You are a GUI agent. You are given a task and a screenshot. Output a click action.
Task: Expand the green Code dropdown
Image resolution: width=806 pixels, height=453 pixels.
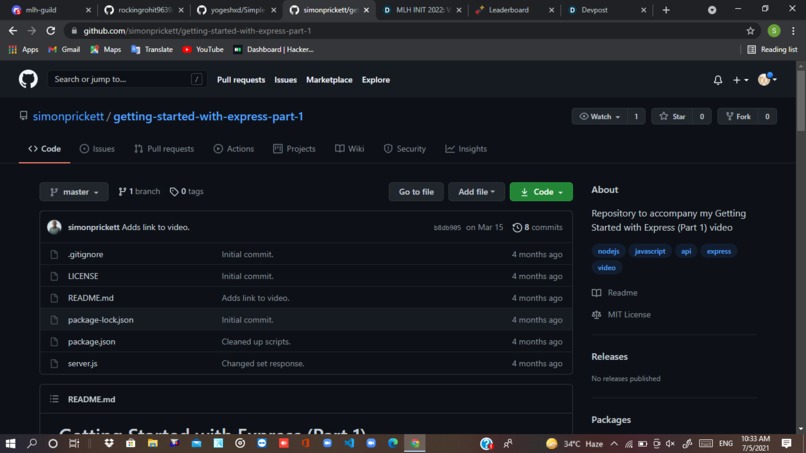(541, 192)
